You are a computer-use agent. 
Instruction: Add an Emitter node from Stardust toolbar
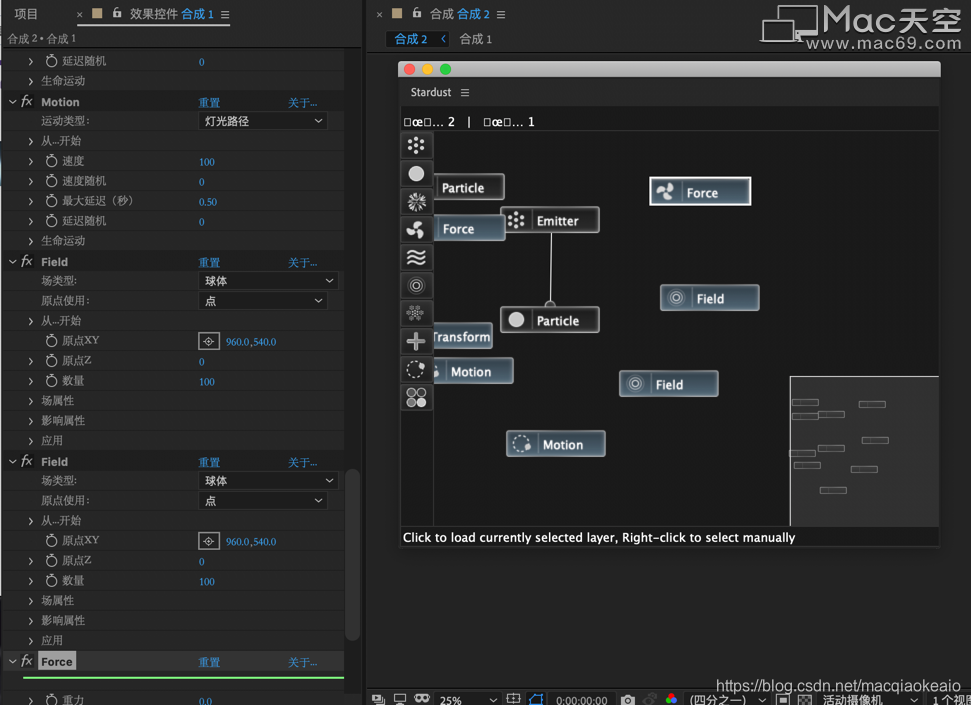coord(416,146)
